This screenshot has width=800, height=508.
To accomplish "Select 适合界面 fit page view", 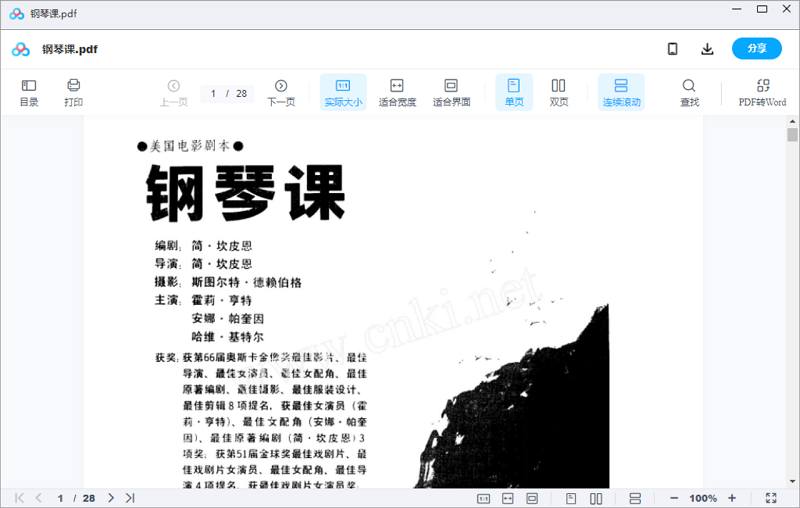I will 451,92.
